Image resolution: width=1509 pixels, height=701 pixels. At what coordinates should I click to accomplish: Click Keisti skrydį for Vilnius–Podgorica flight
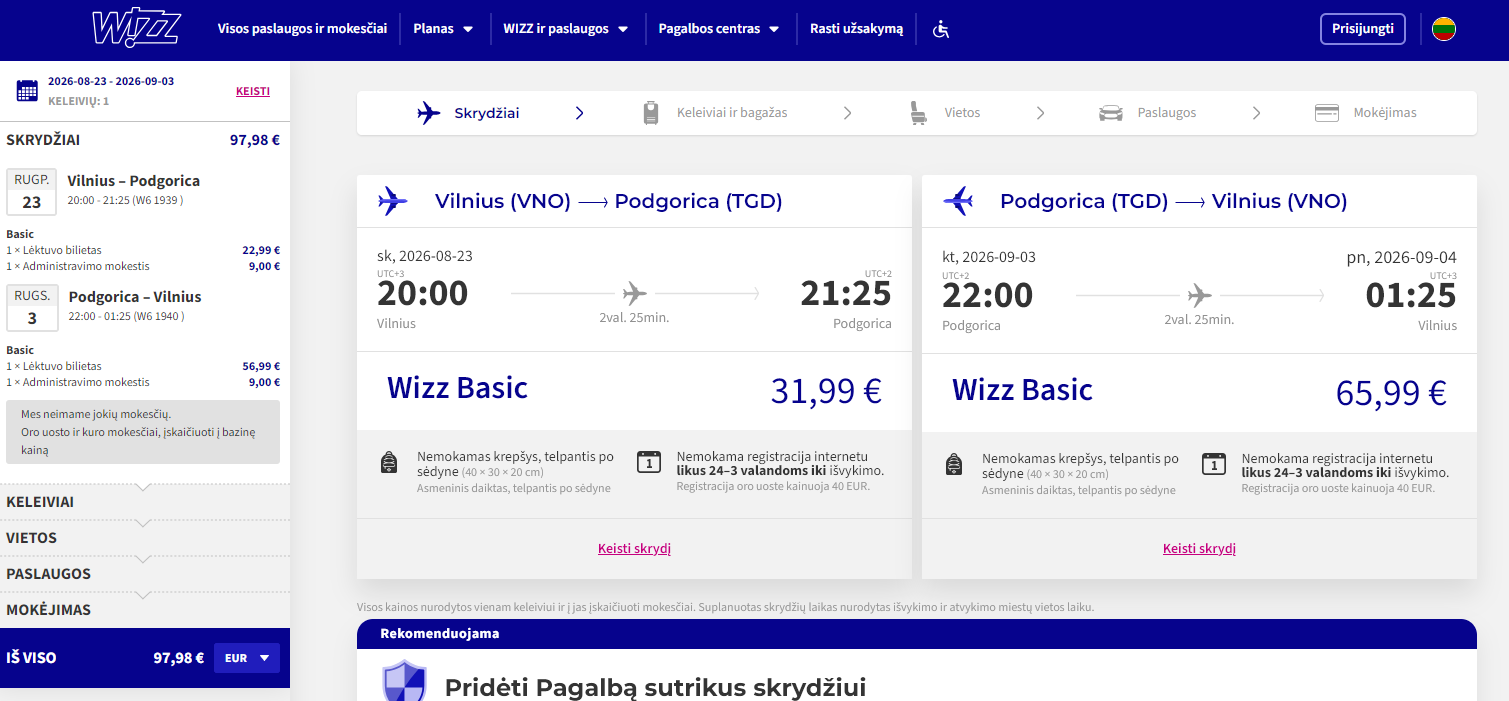tap(634, 549)
